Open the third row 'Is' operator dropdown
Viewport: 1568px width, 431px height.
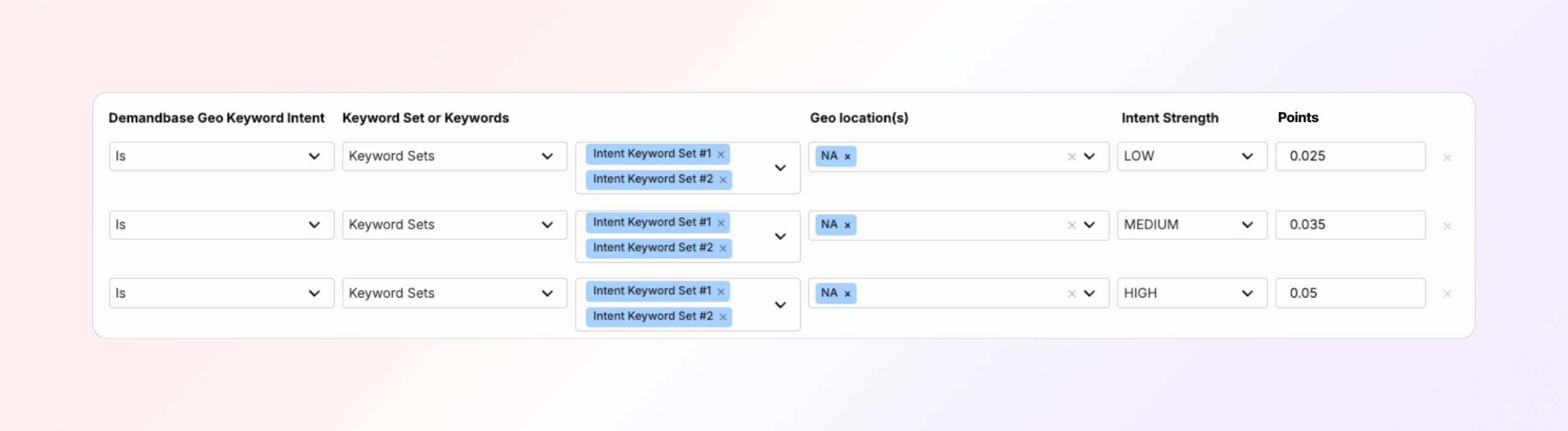pyautogui.click(x=221, y=294)
